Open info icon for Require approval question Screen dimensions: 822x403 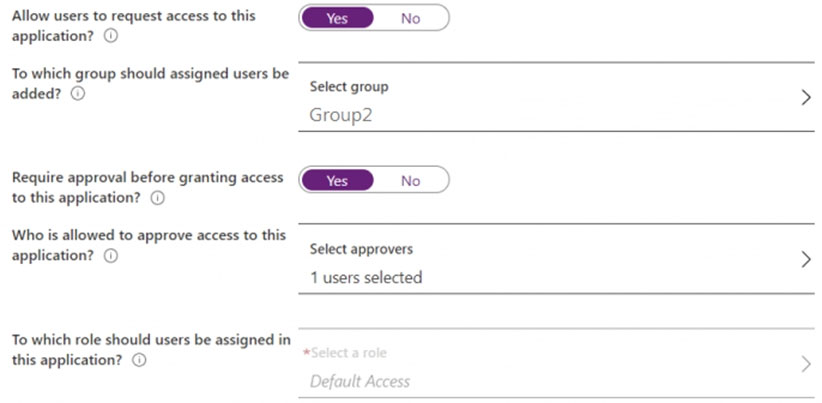(x=157, y=198)
